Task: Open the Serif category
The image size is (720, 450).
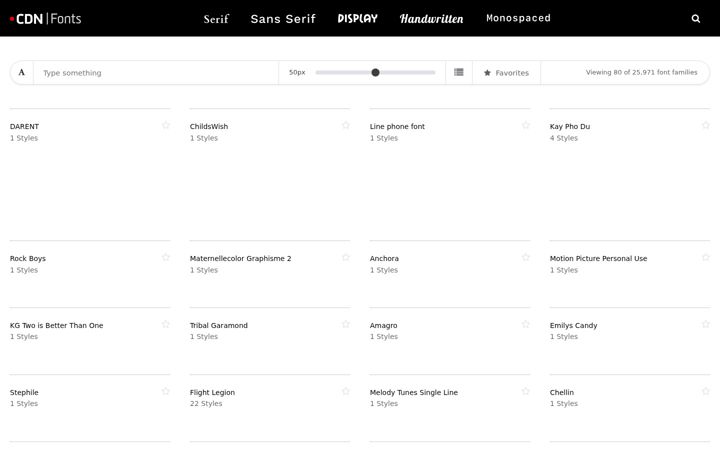Action: click(216, 19)
